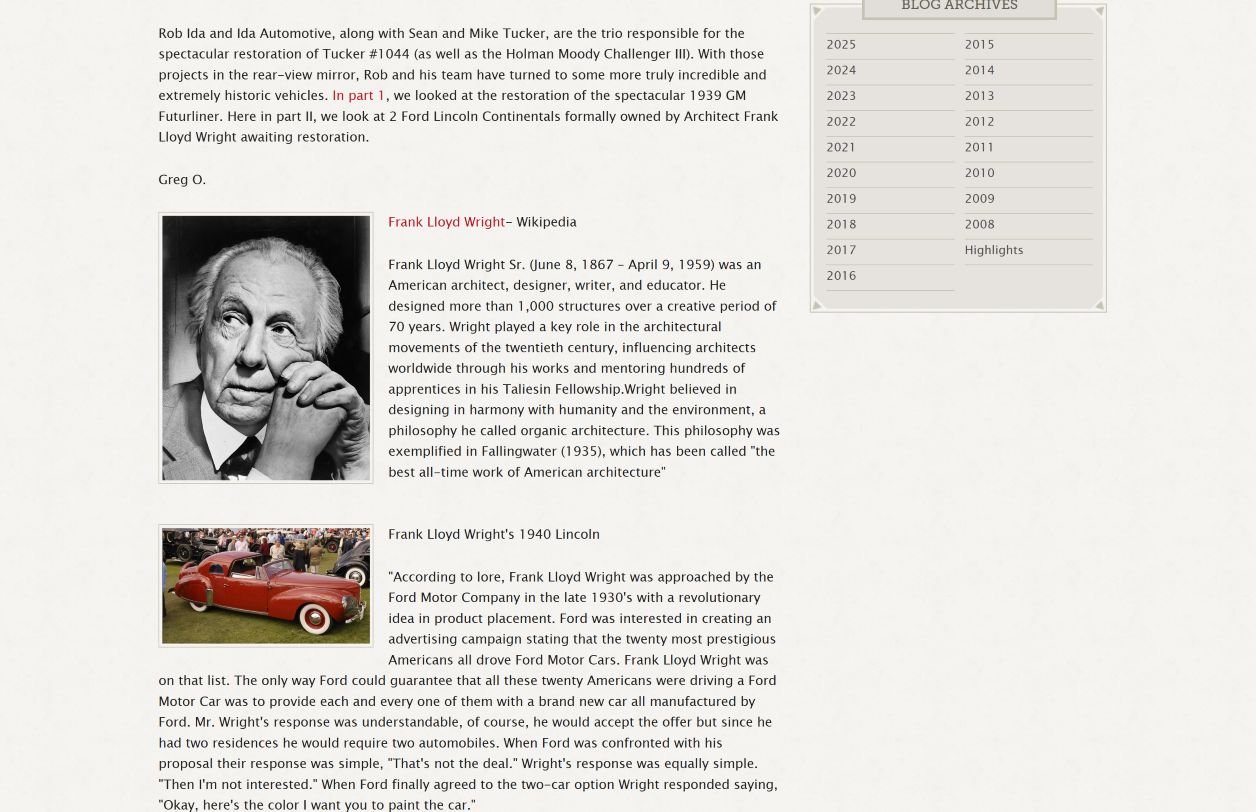
Task: Open the 2018 blog archive
Action: [x=841, y=225]
